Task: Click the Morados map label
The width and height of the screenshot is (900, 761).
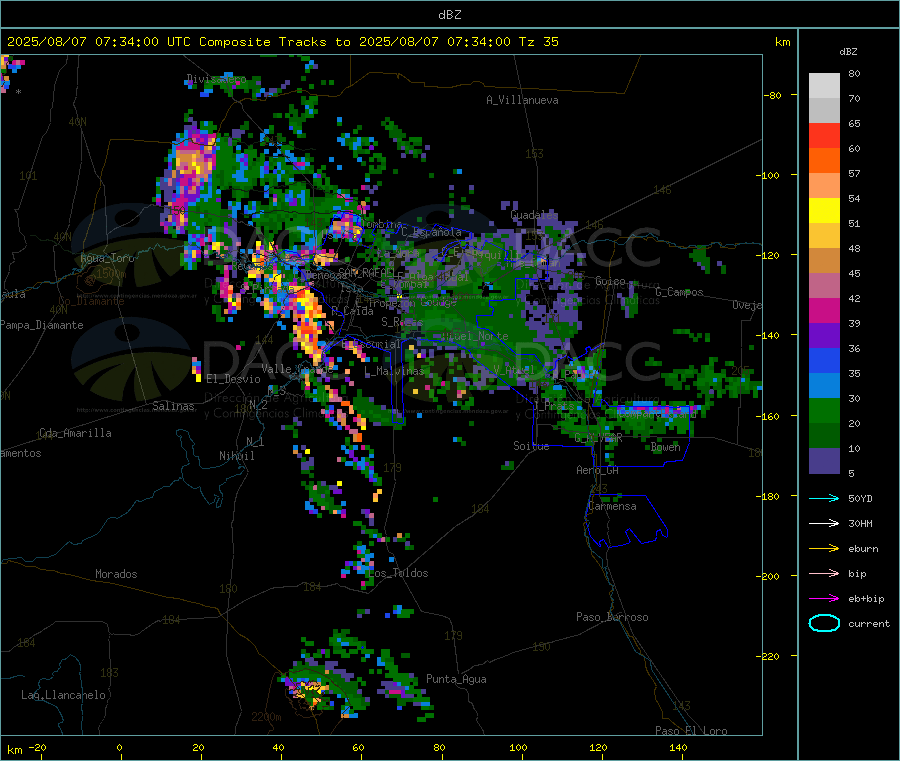Action: (116, 574)
